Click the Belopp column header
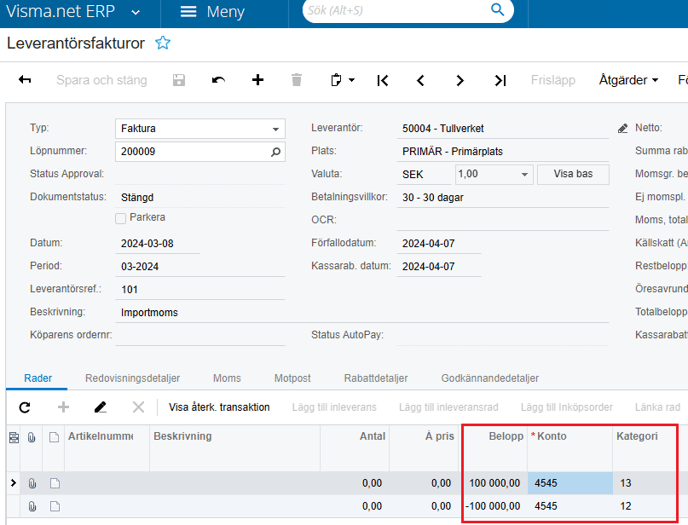Screen dimensions: 688x525 tap(494, 448)
